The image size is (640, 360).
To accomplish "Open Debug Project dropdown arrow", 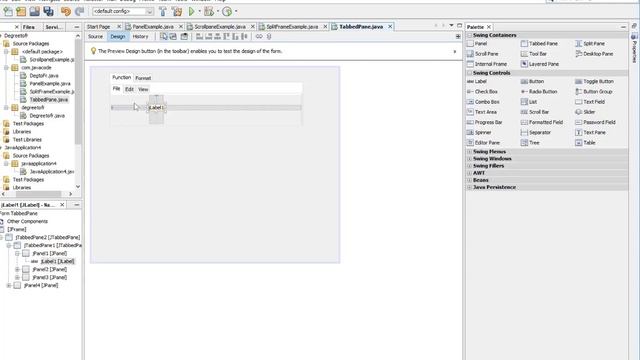I will (x=218, y=11).
